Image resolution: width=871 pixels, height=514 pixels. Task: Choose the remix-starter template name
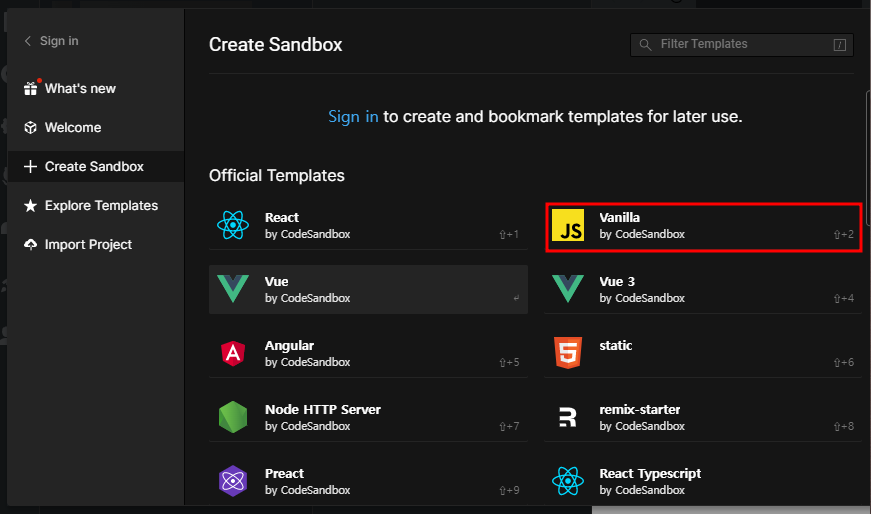[x=639, y=410]
